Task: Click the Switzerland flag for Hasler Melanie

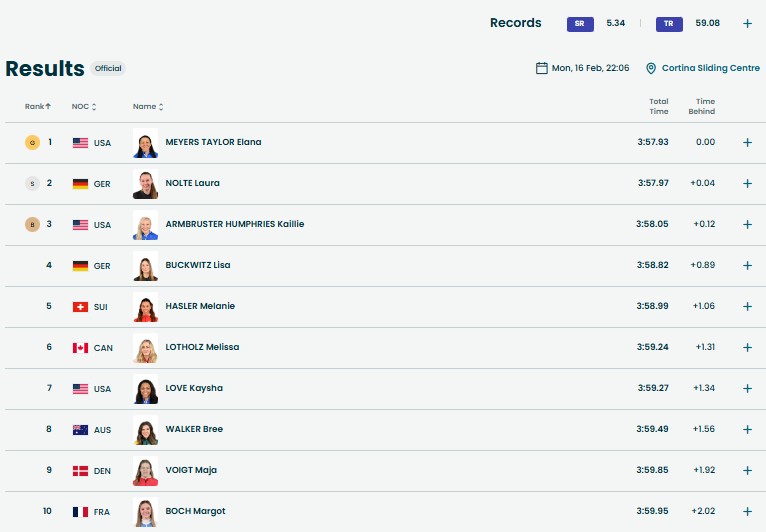Action: [81, 306]
